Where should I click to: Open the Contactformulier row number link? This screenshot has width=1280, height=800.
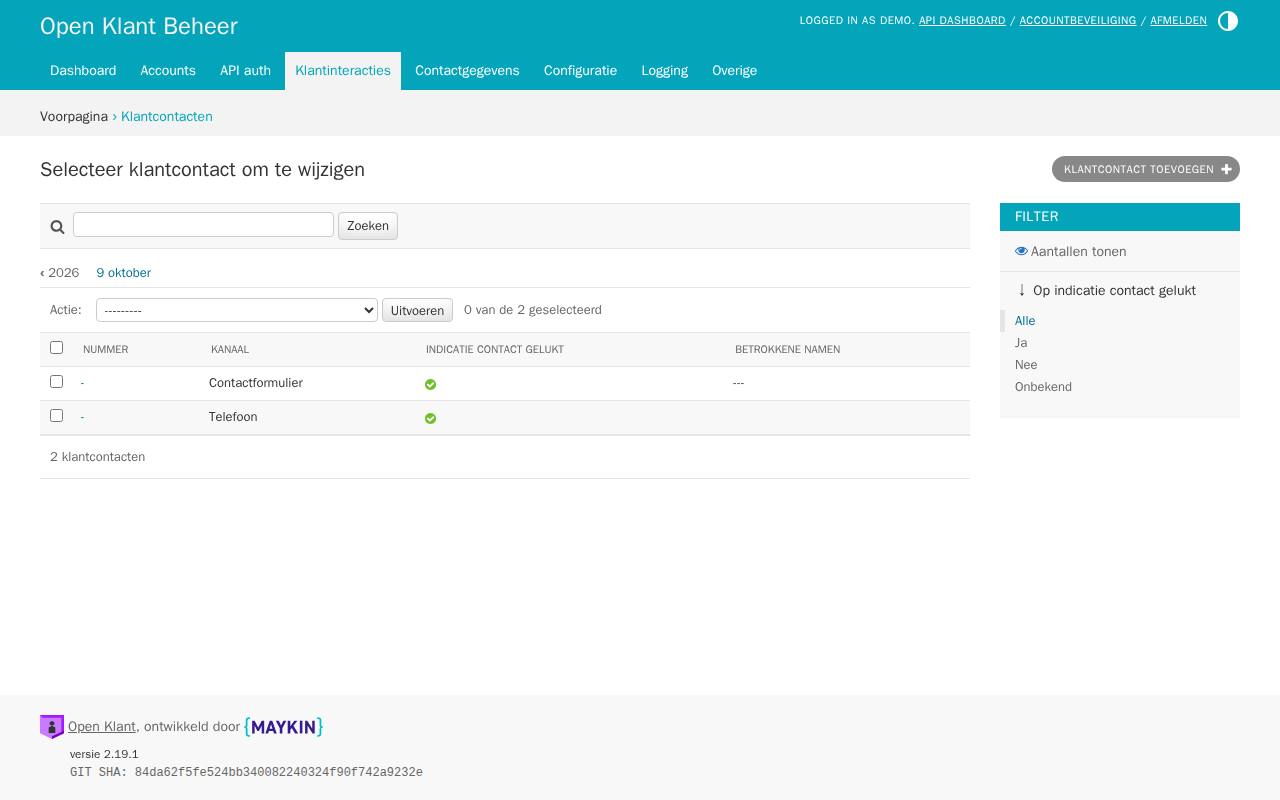click(x=82, y=383)
